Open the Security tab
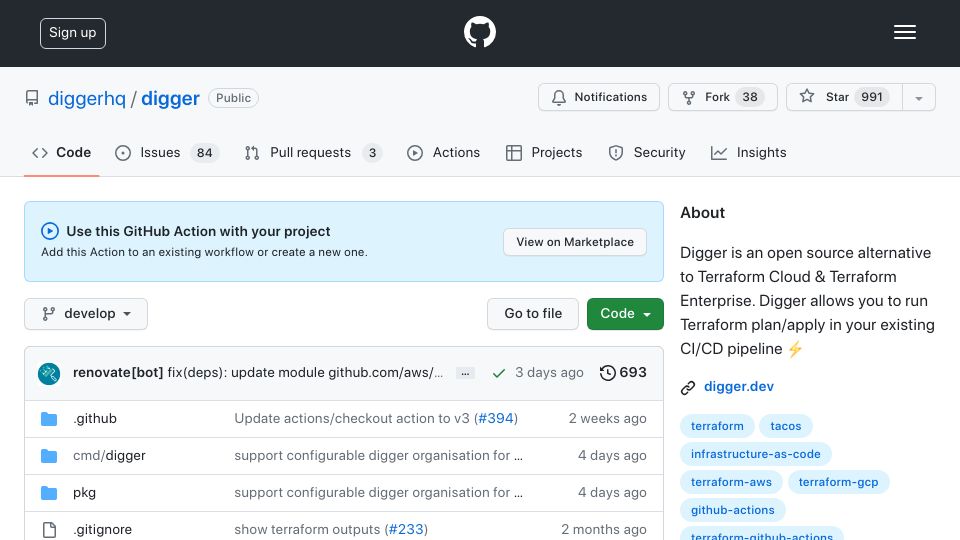 click(647, 152)
